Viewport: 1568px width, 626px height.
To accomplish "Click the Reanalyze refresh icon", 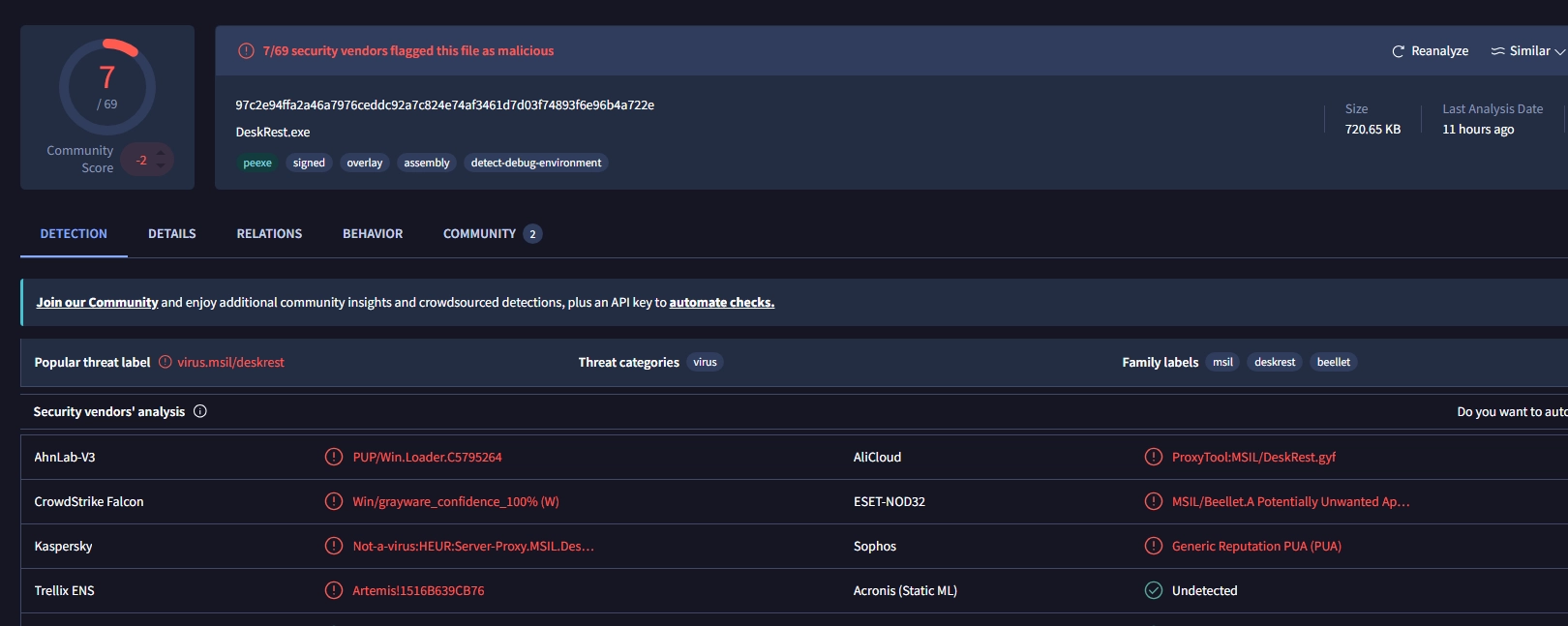I will pyautogui.click(x=1398, y=51).
